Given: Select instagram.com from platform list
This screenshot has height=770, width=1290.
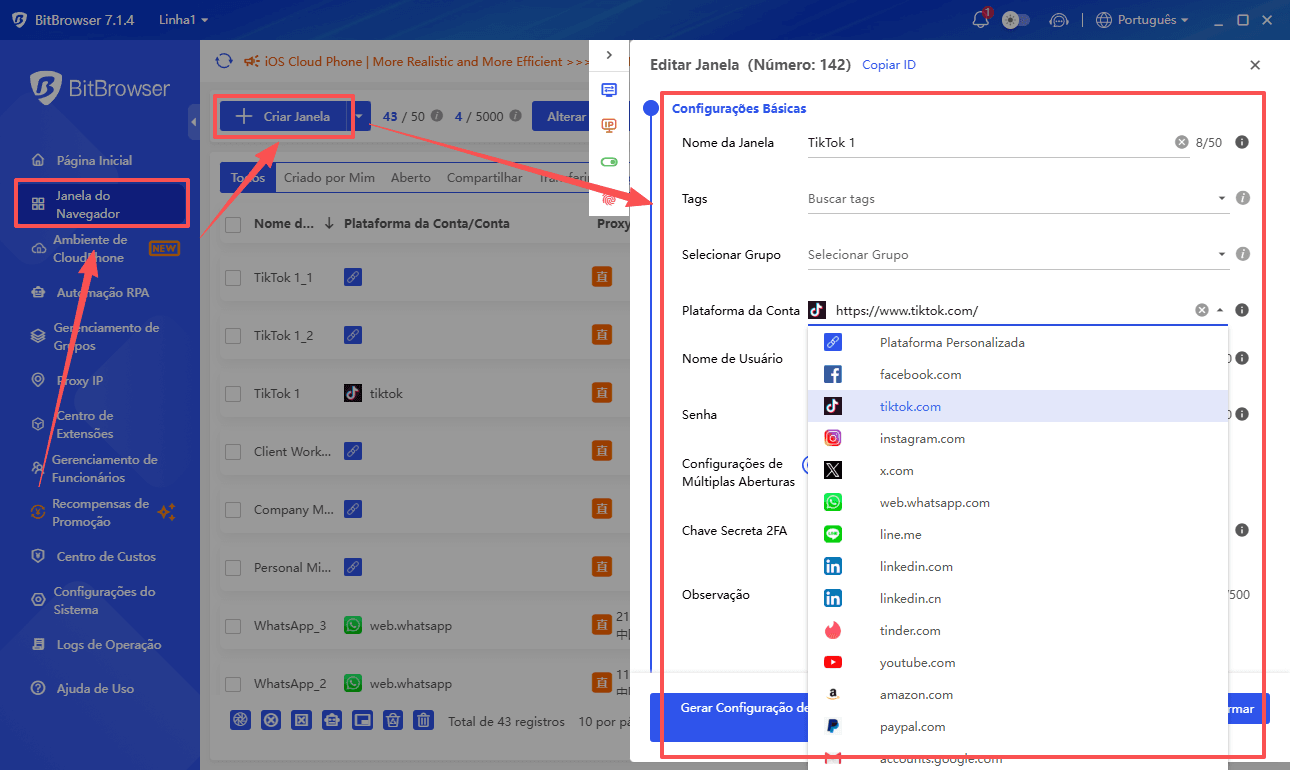Looking at the screenshot, I should pos(1017,438).
